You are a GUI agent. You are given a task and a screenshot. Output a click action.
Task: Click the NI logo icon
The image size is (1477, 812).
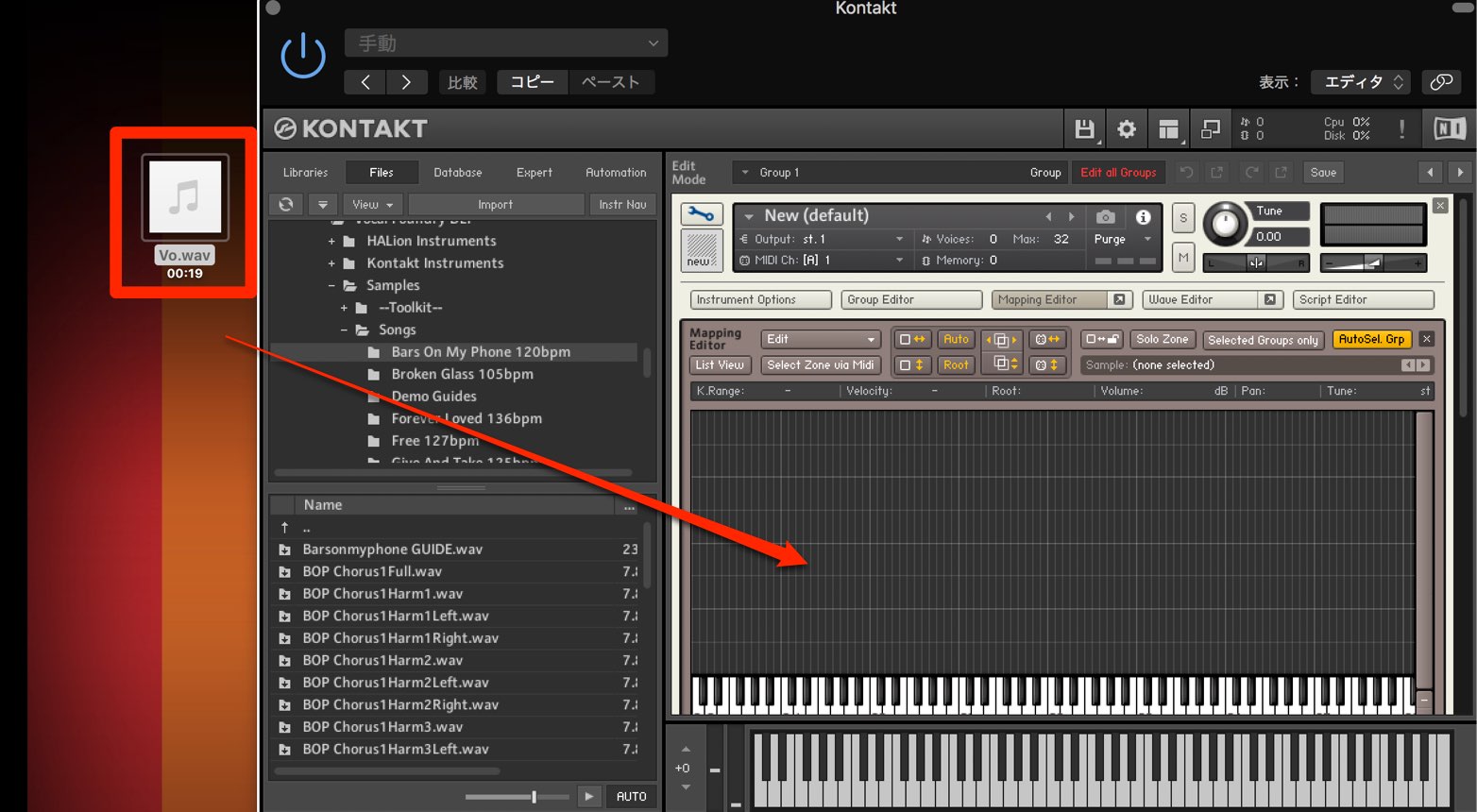point(1450,128)
